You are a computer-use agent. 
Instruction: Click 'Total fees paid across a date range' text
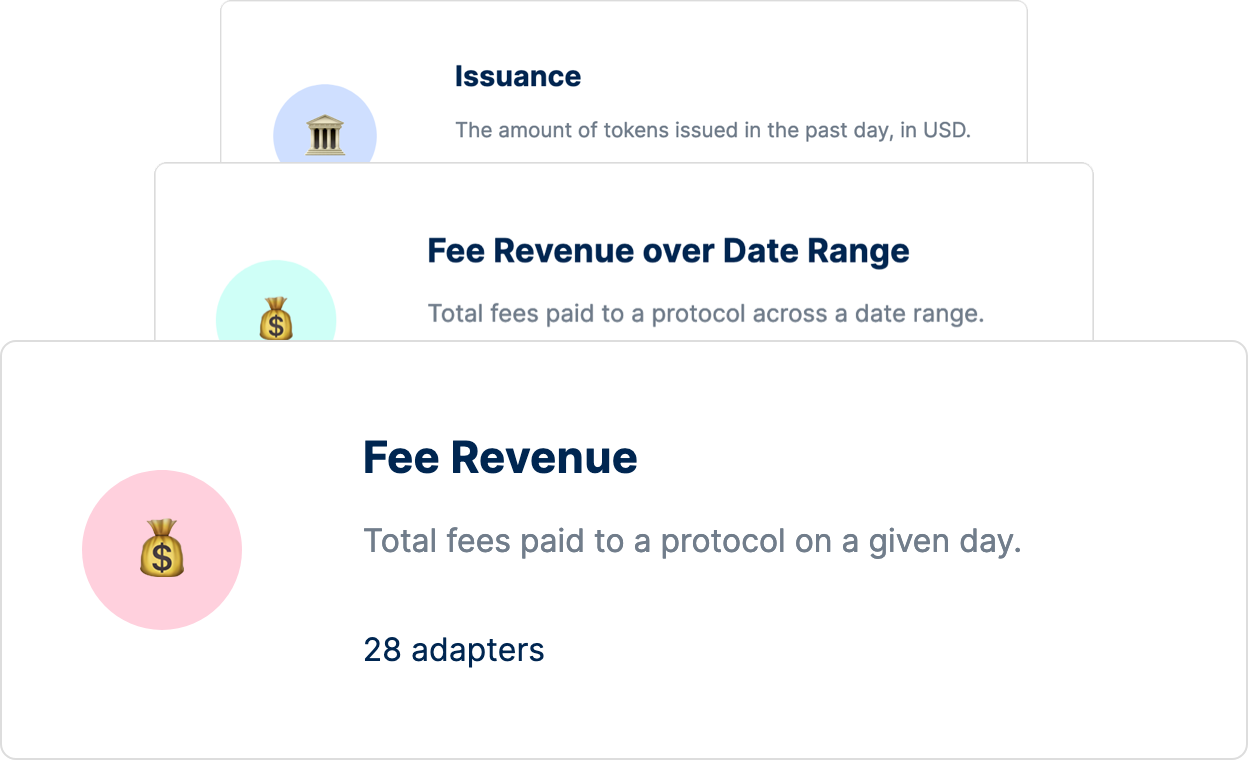tap(705, 314)
